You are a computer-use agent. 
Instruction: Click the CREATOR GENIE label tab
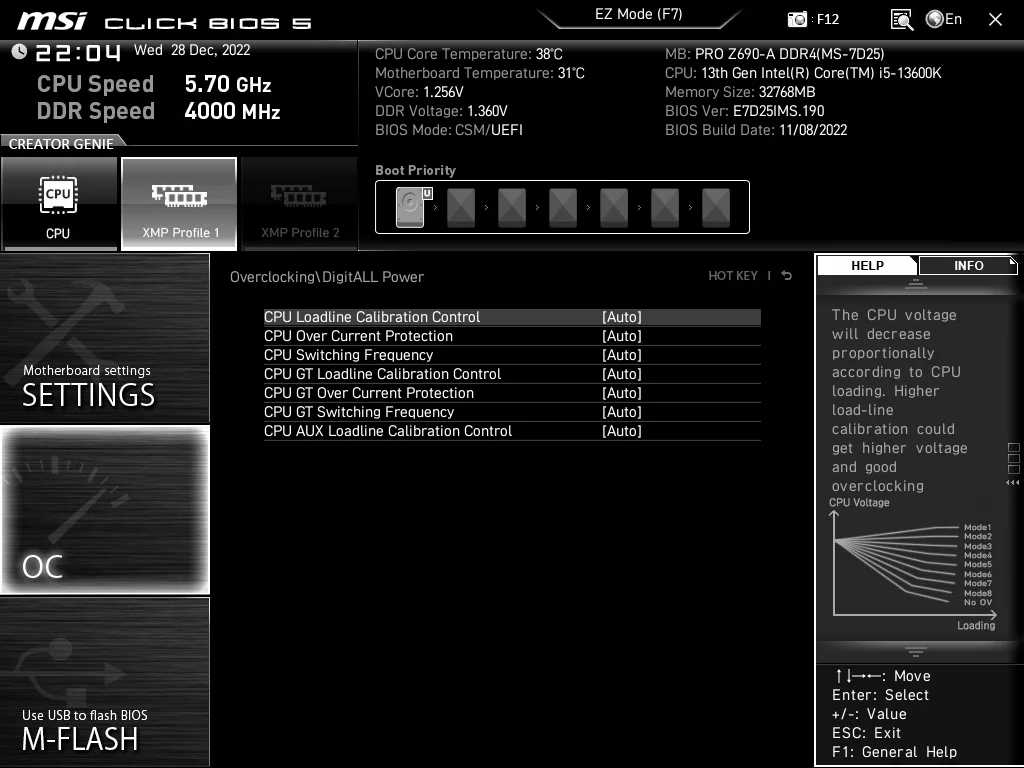(x=61, y=144)
